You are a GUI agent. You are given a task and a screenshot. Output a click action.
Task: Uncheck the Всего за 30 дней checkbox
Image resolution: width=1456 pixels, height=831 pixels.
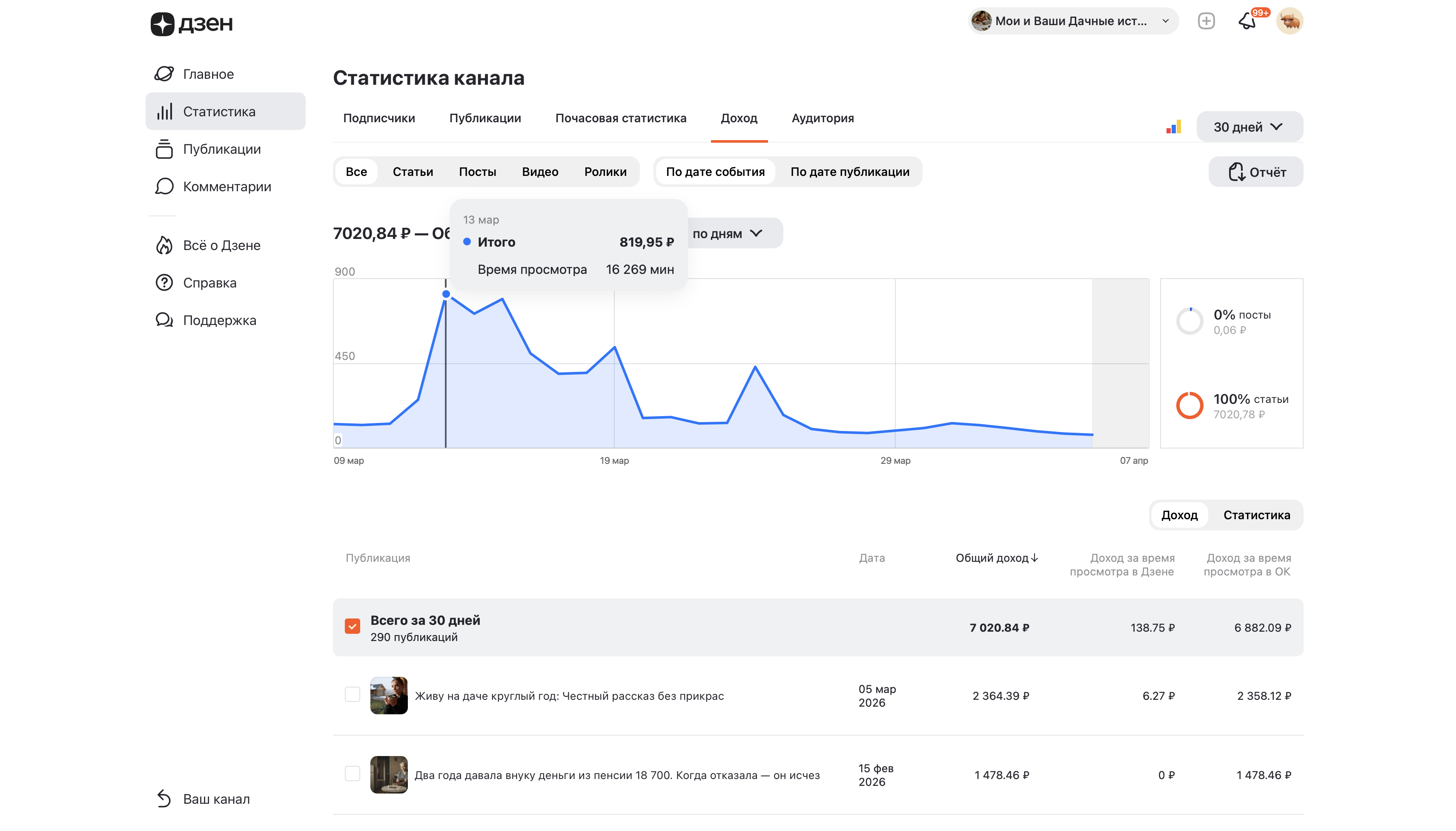click(x=353, y=626)
